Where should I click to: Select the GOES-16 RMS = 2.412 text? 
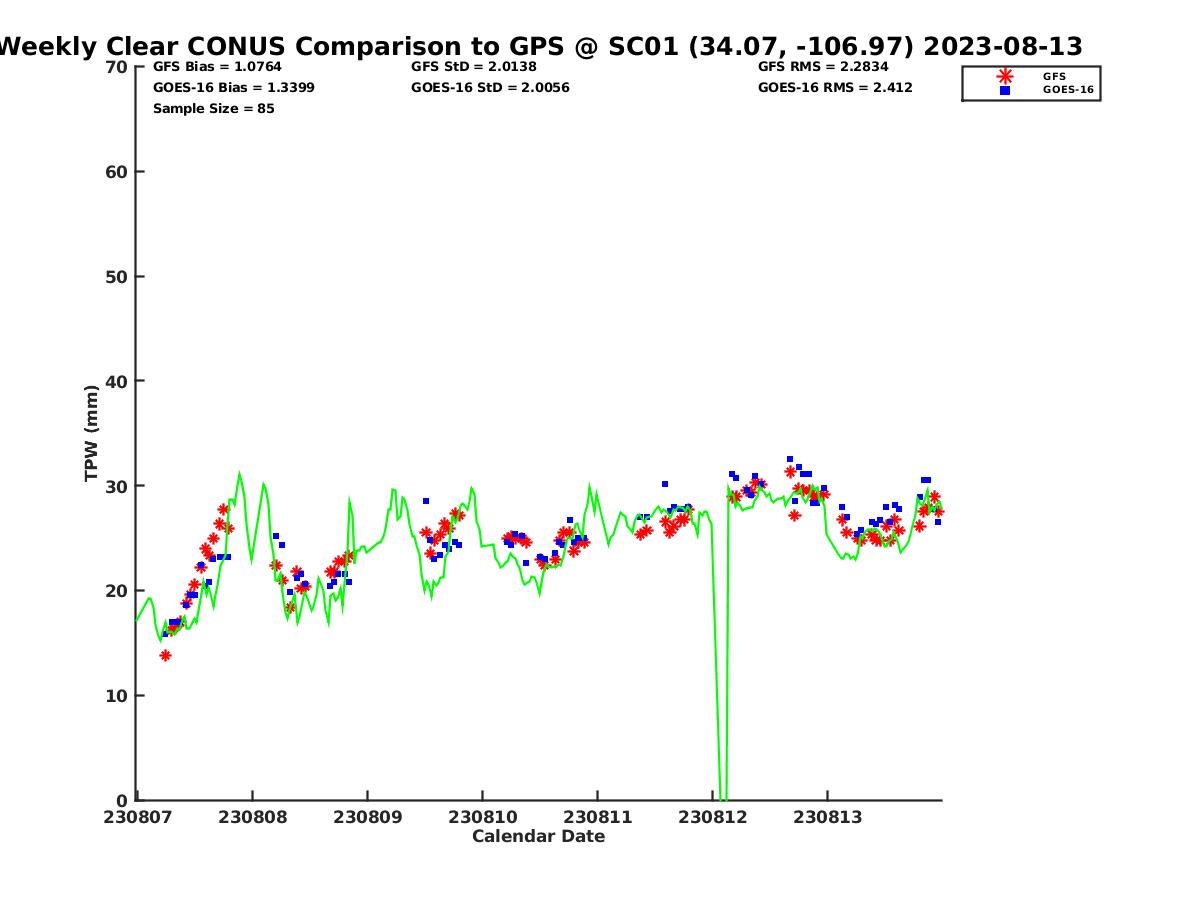point(835,88)
